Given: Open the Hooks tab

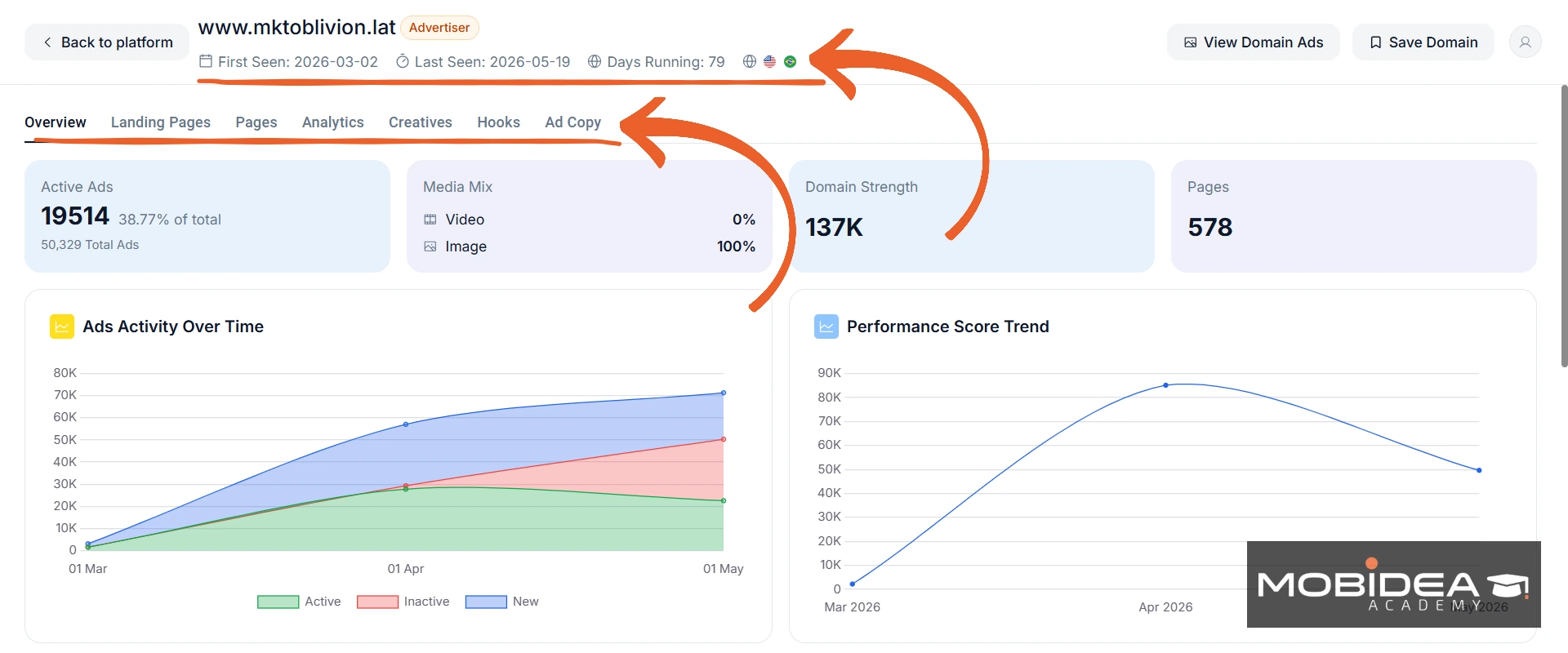Looking at the screenshot, I should tap(499, 122).
